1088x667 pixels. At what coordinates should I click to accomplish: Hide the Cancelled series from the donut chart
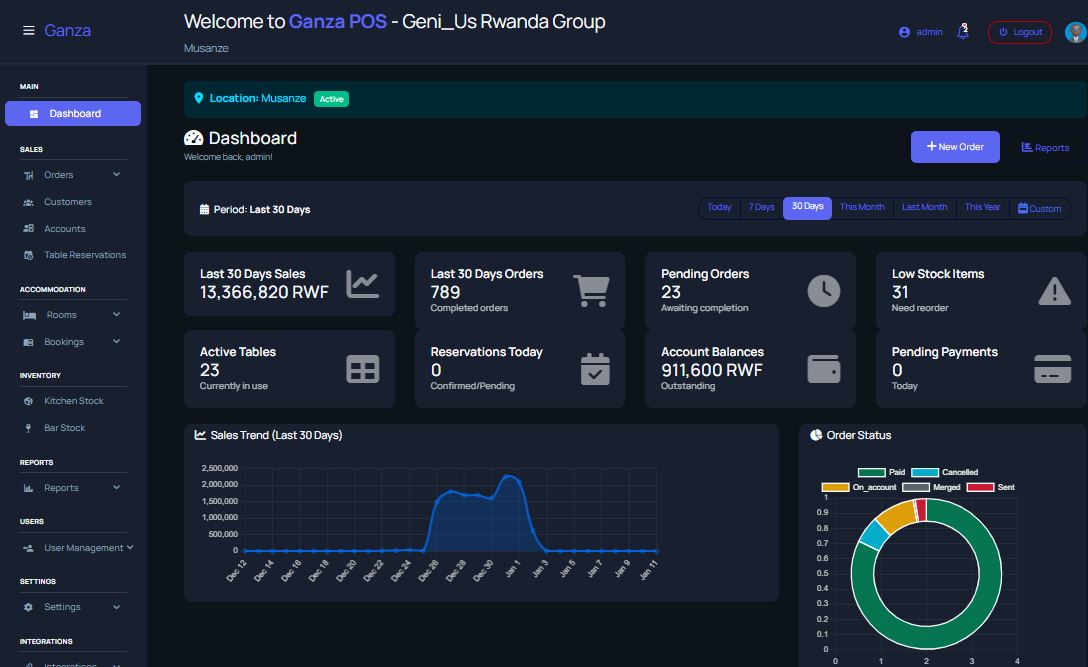click(x=945, y=472)
